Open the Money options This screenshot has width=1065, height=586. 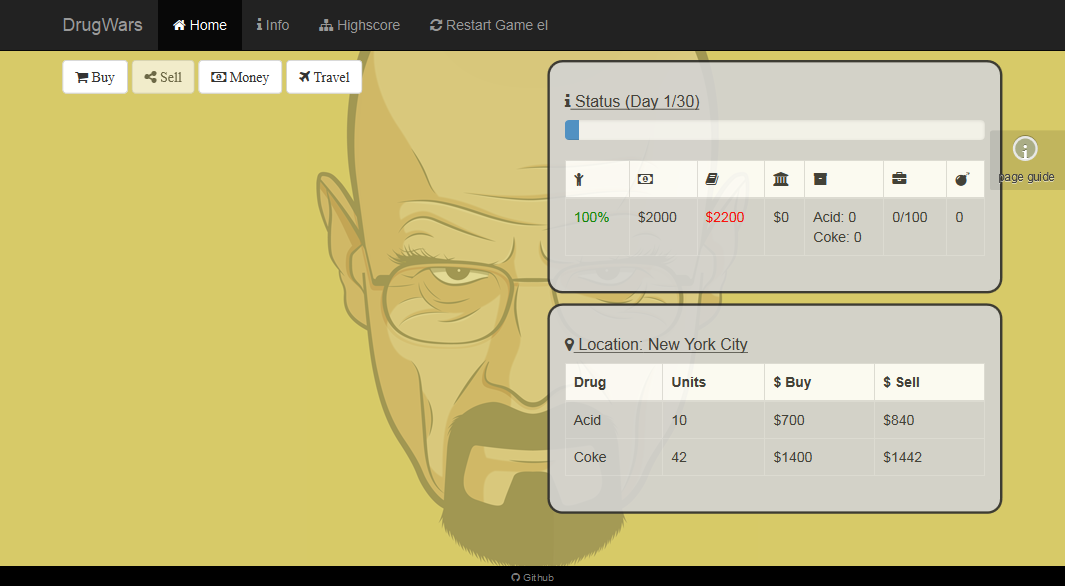tap(240, 77)
